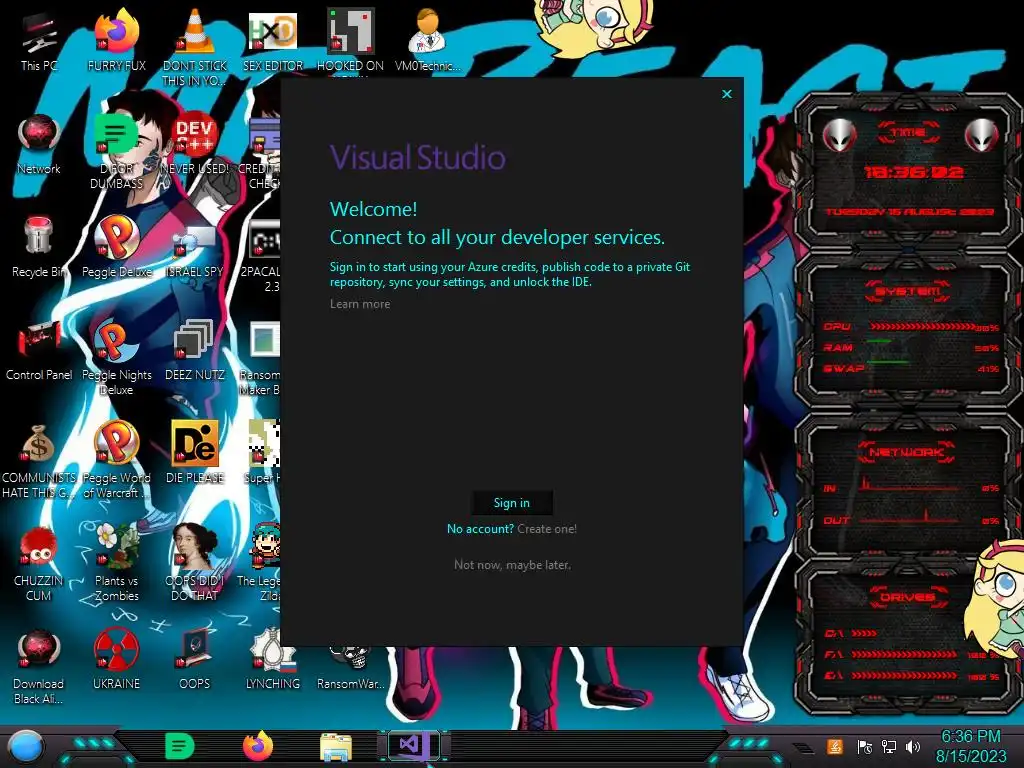Image resolution: width=1024 pixels, height=768 pixels.
Task: Click the Visual Studio title text
Action: 417,157
